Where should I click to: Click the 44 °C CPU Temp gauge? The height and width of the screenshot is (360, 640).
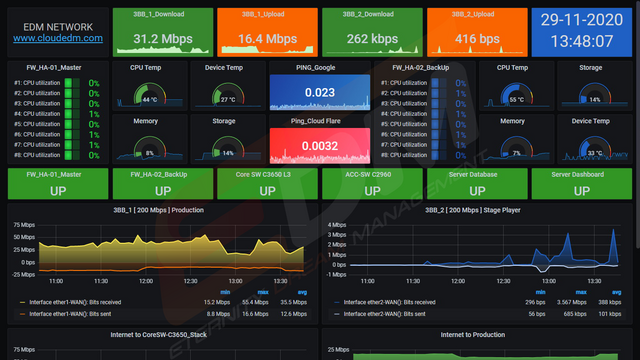tap(150, 94)
